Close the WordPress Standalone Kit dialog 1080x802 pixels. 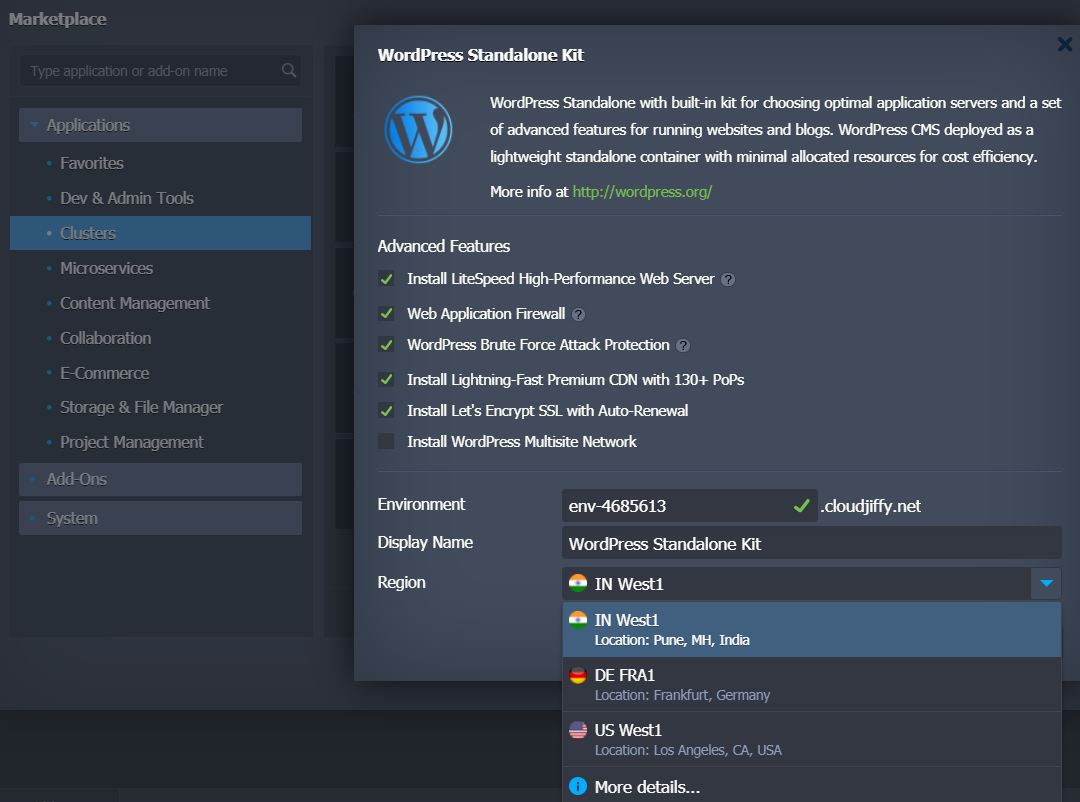[x=1065, y=44]
